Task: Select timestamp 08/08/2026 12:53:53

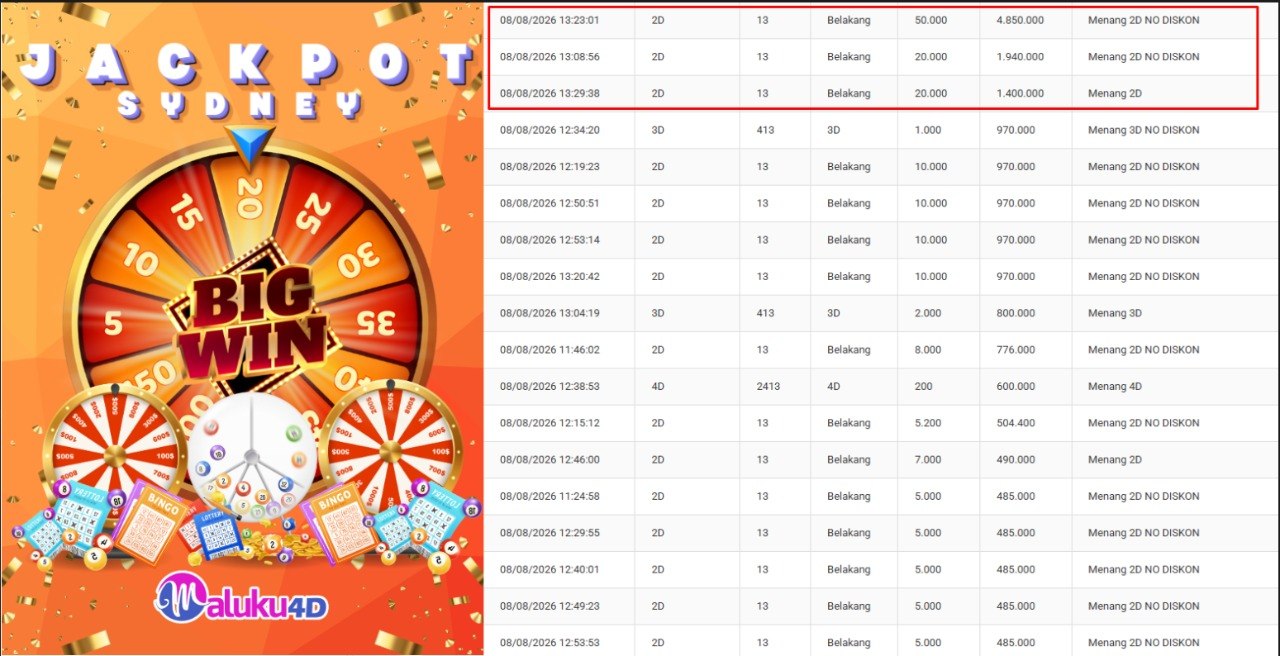Action: pyautogui.click(x=549, y=643)
